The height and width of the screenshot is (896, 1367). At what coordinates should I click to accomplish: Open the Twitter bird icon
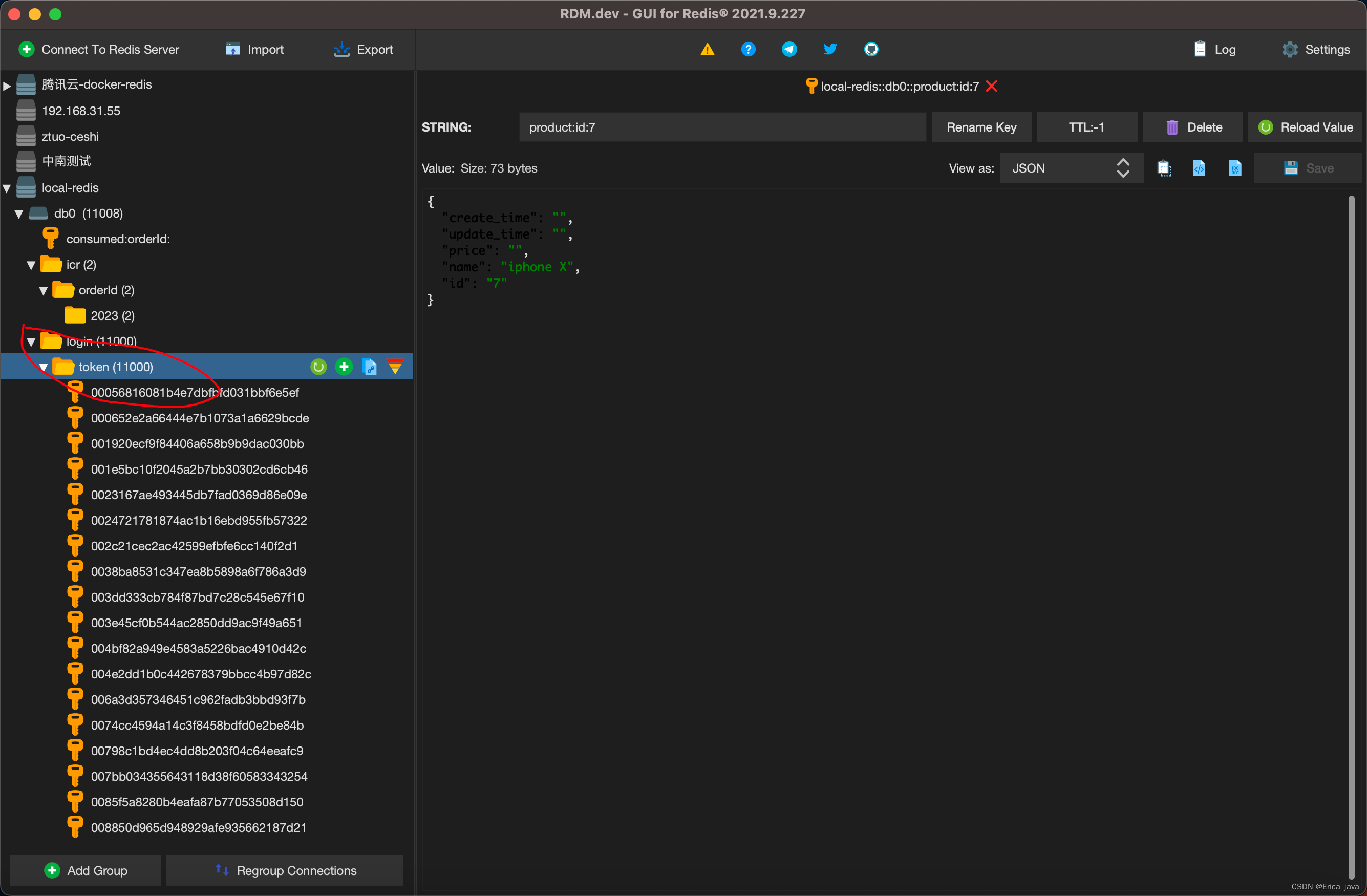click(830, 49)
